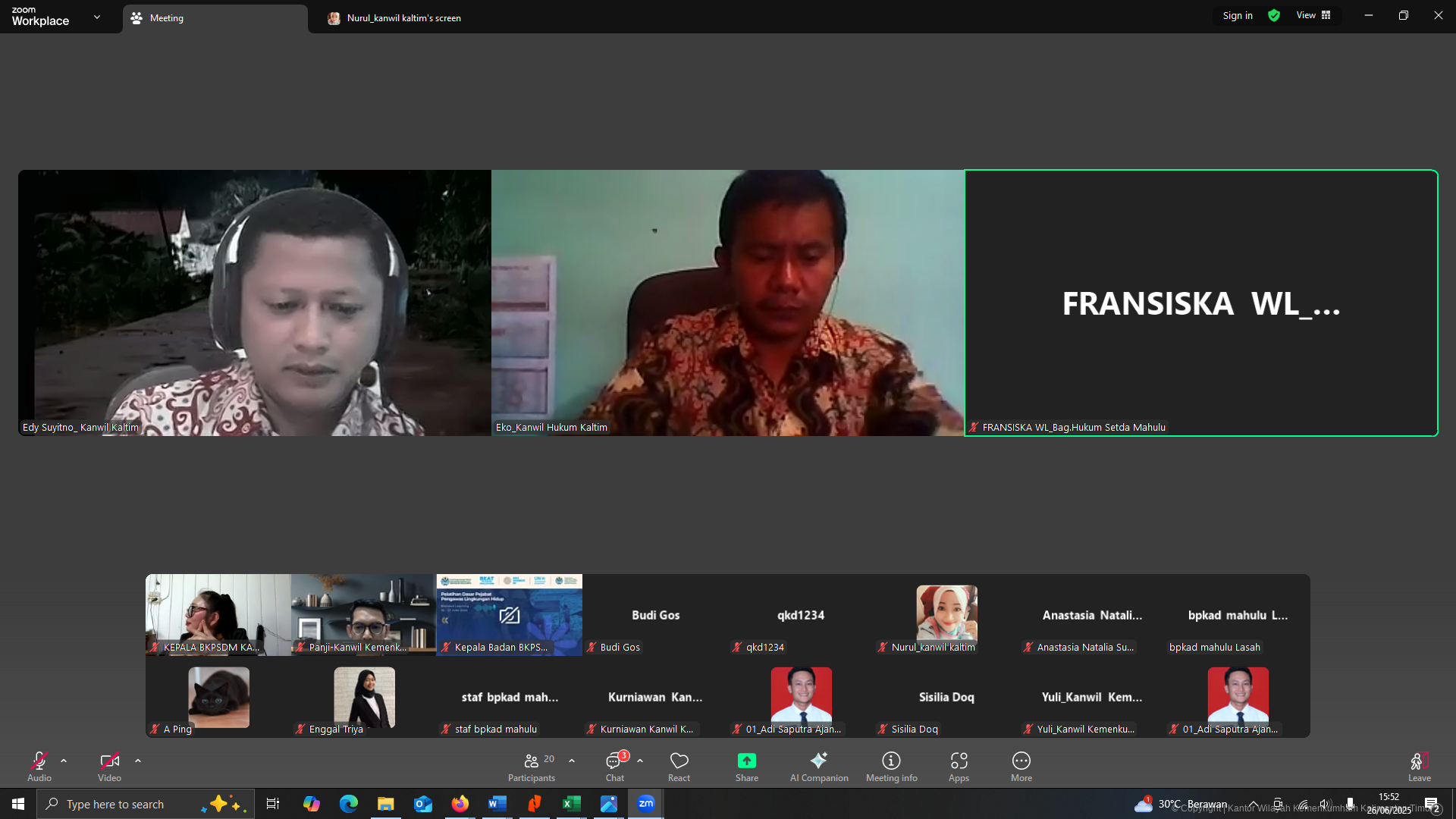
Task: Open the Zoom Workplace dropdown menu
Action: pos(97,17)
